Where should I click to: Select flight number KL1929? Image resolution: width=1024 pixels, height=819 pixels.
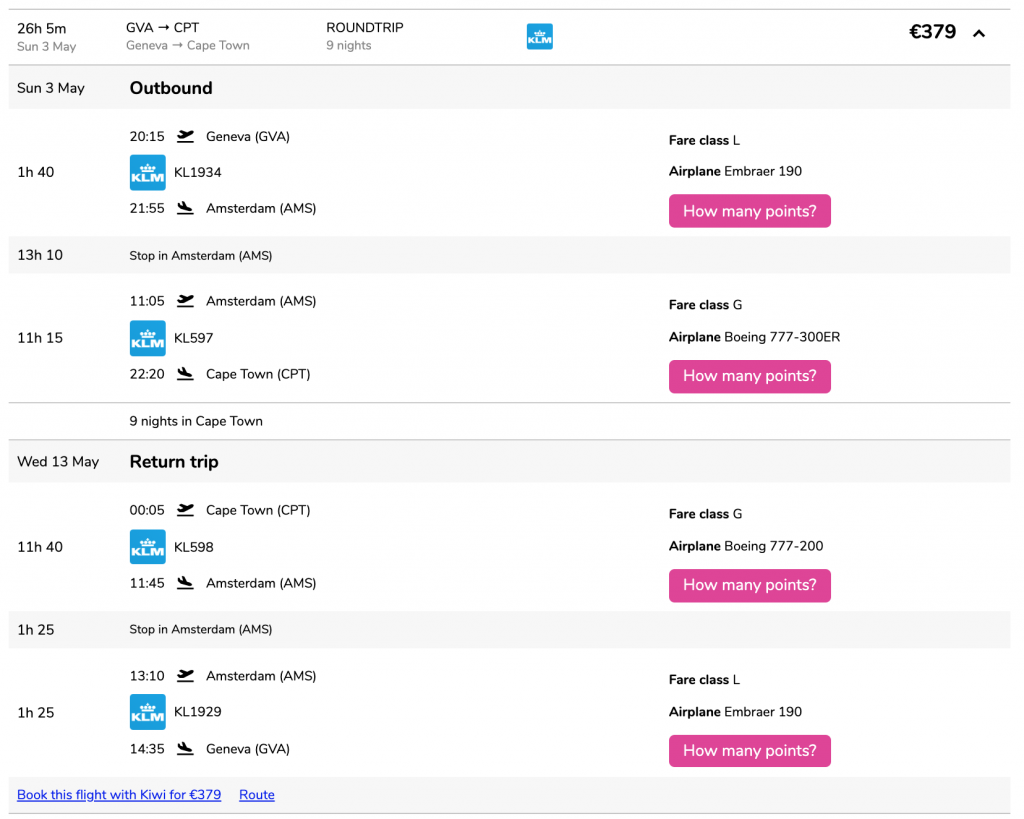click(198, 712)
